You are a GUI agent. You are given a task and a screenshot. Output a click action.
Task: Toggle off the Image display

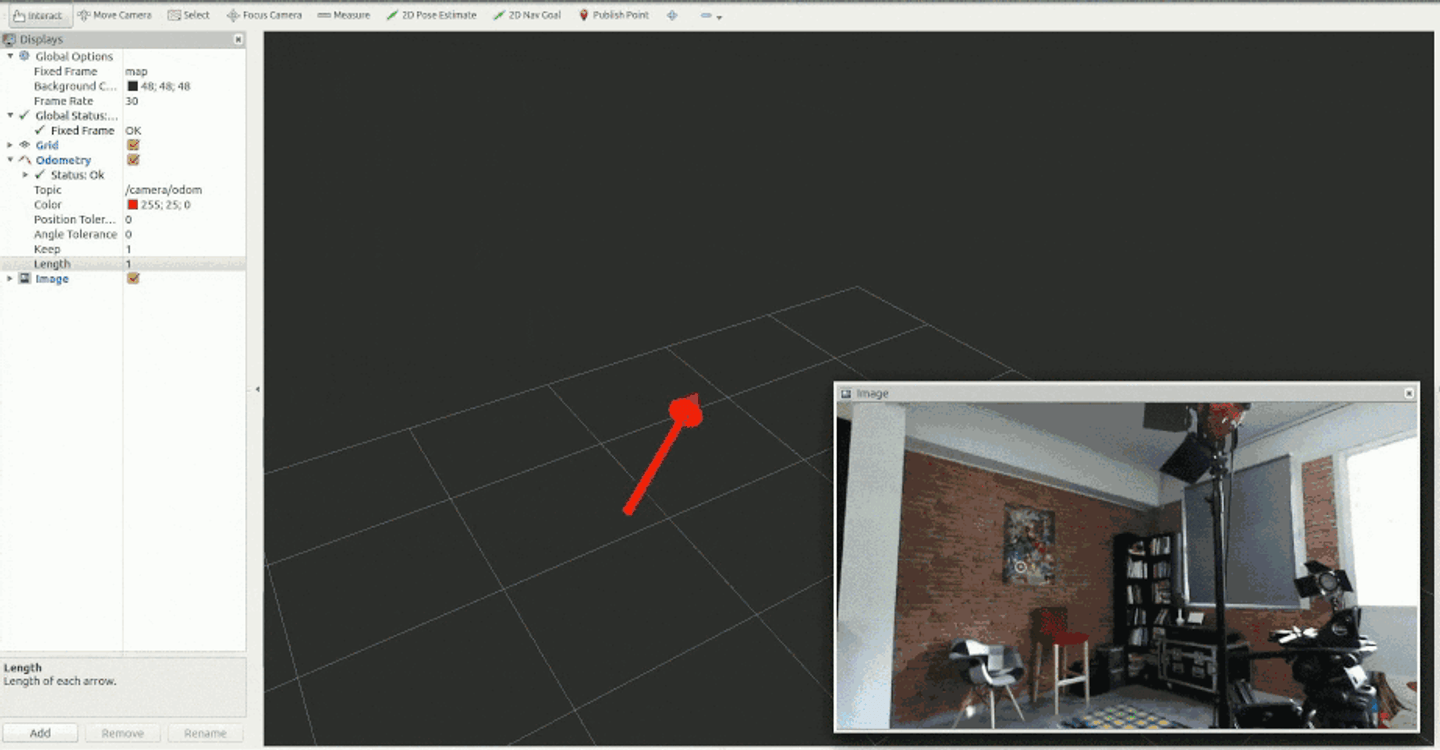coord(132,279)
